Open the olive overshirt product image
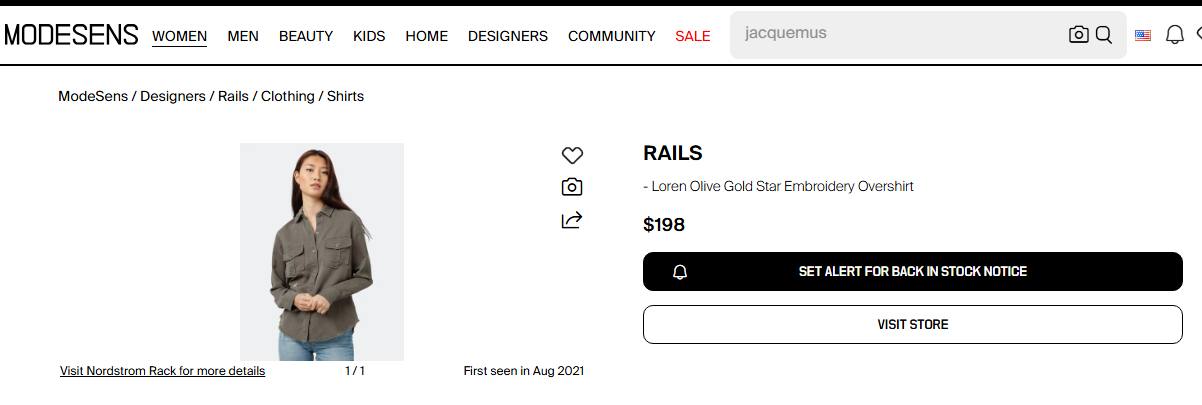Image resolution: width=1202 pixels, height=405 pixels. pos(322,251)
